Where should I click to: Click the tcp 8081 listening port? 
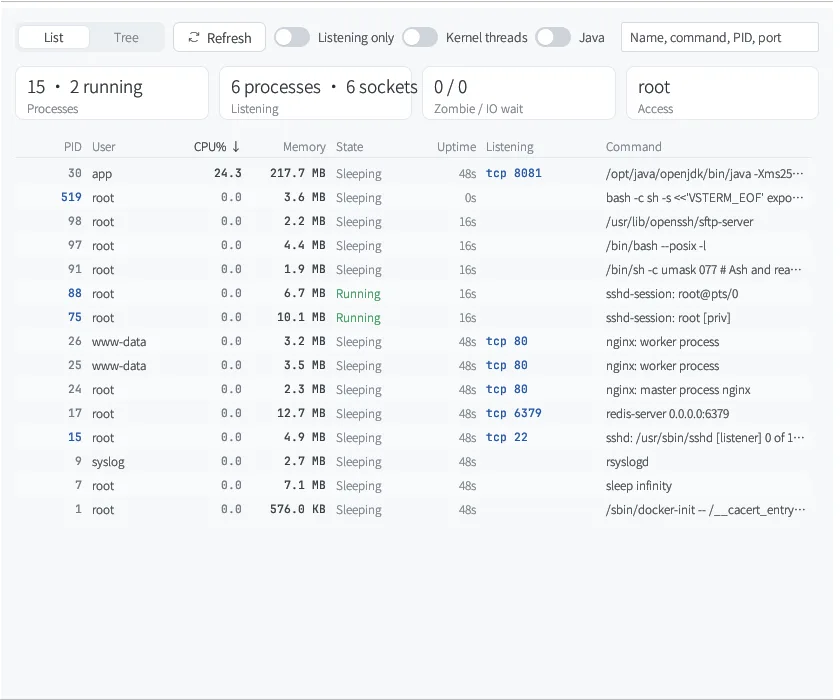click(514, 173)
